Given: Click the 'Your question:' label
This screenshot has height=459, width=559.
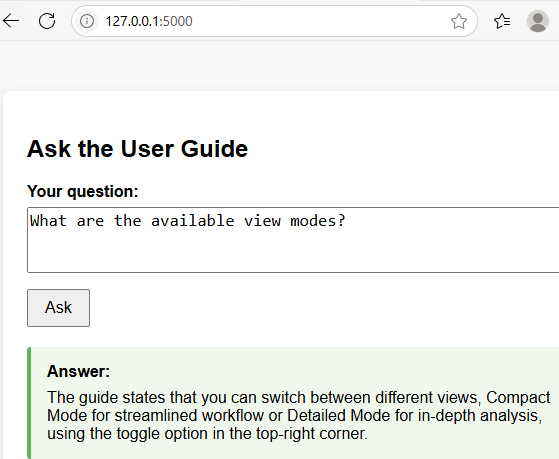Looking at the screenshot, I should tap(83, 192).
